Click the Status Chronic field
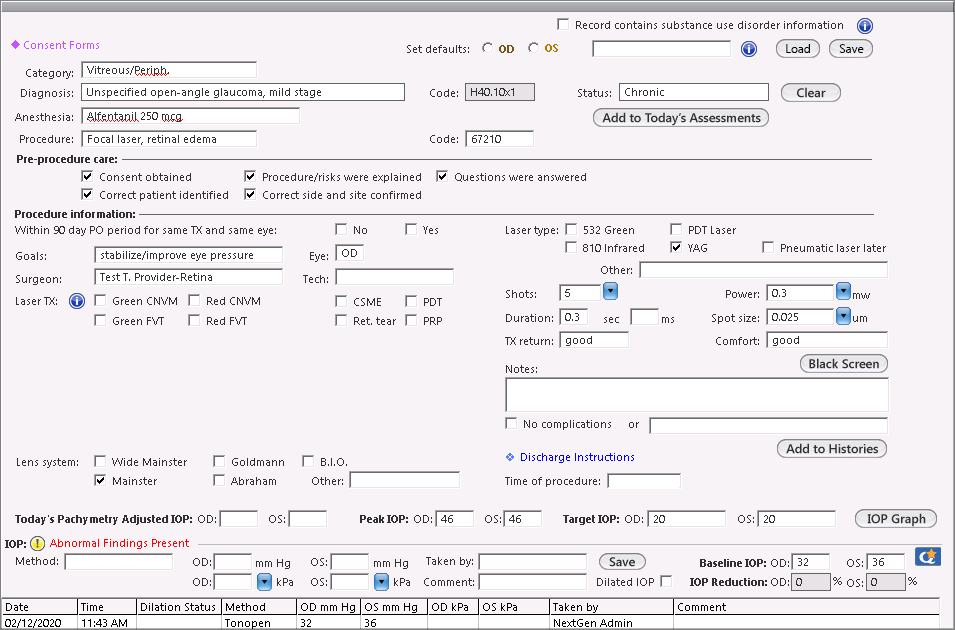The width and height of the screenshot is (955, 630). click(694, 92)
